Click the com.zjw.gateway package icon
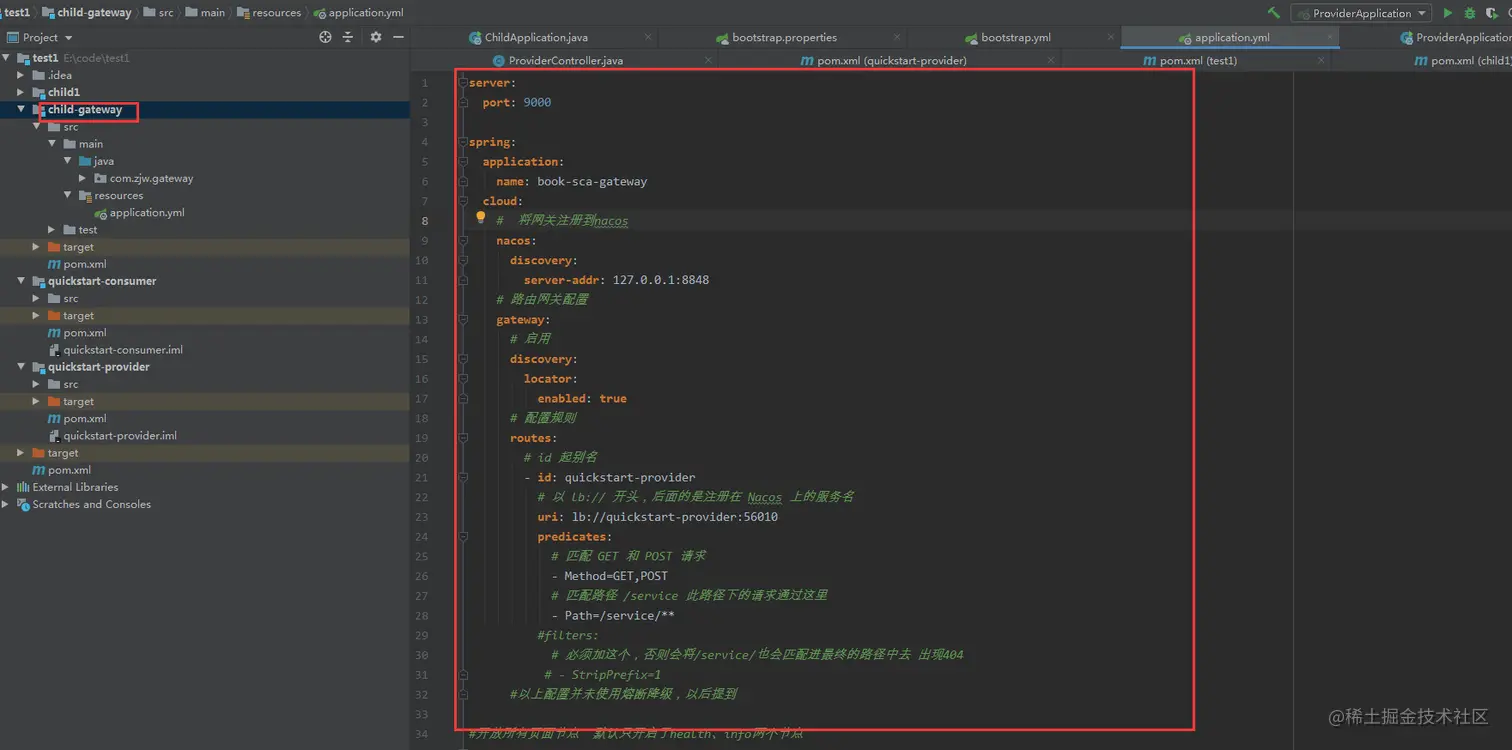1512x750 pixels. (101, 179)
